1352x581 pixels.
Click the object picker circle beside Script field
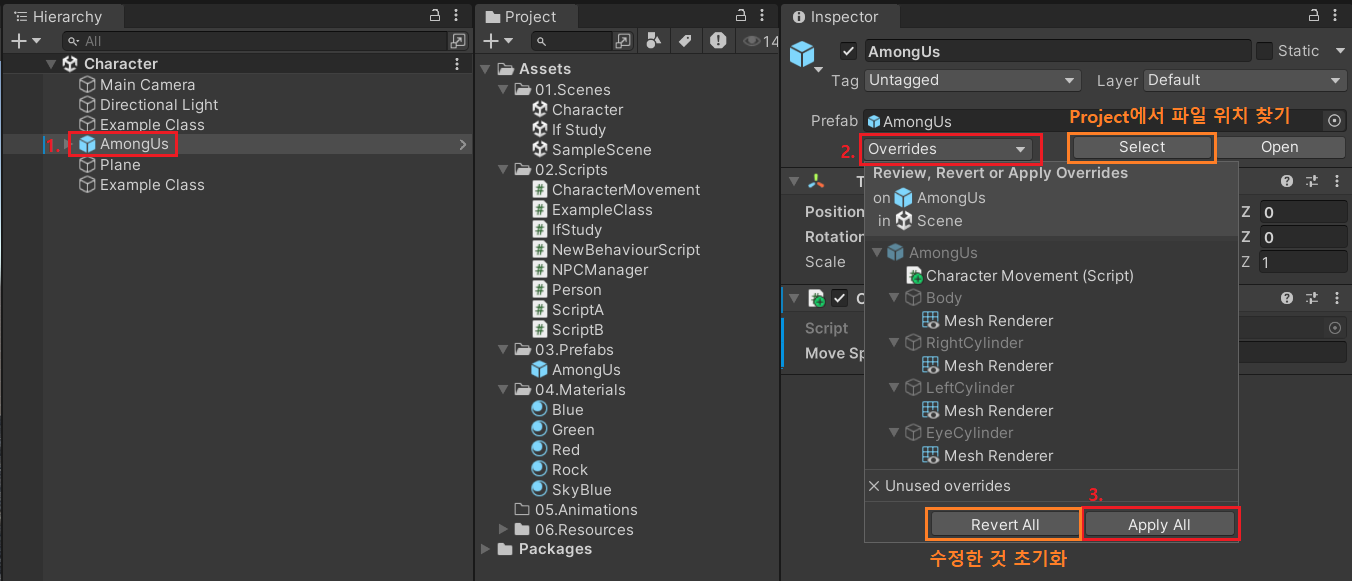1334,328
